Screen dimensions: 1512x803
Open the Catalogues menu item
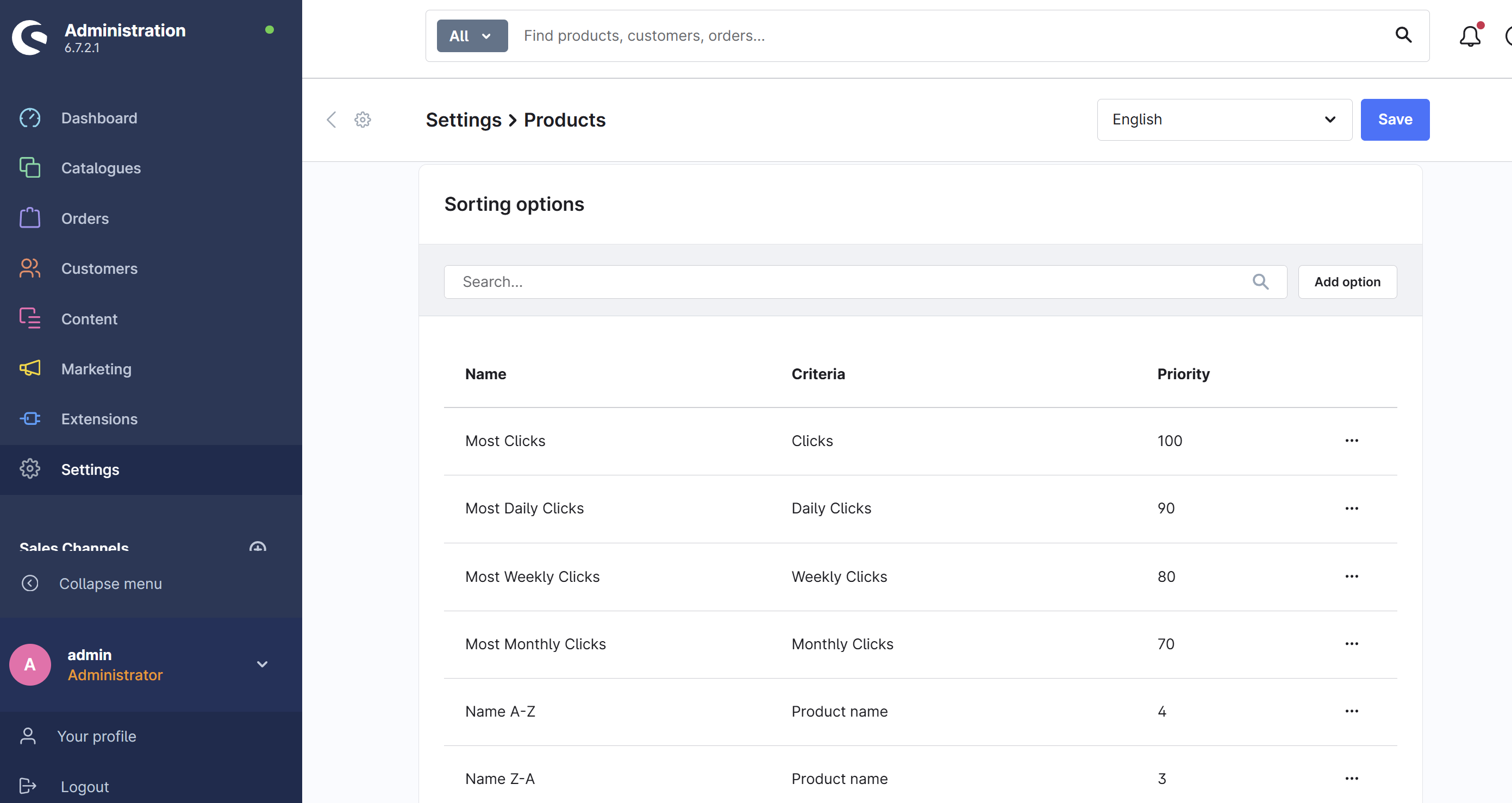click(x=101, y=168)
